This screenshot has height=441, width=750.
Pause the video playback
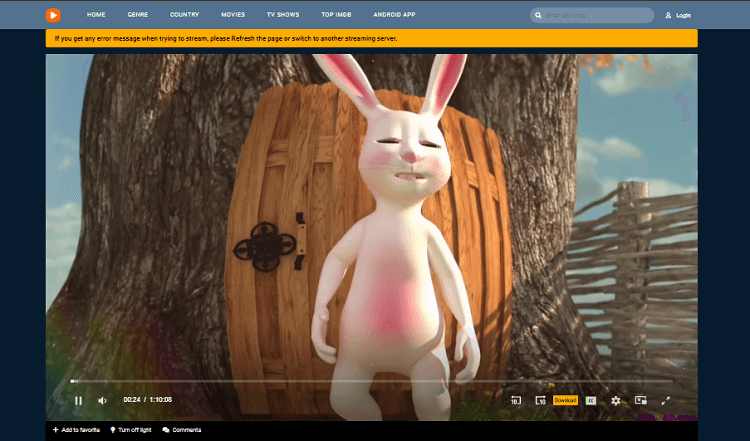pyautogui.click(x=78, y=401)
